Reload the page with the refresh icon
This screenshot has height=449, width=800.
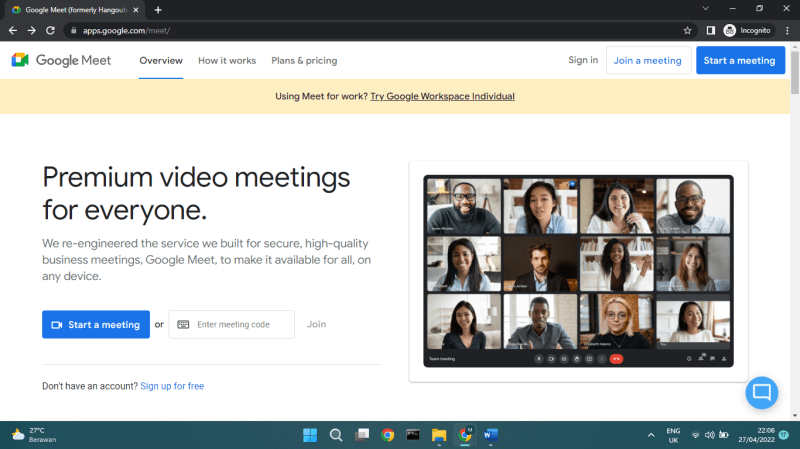(50, 31)
